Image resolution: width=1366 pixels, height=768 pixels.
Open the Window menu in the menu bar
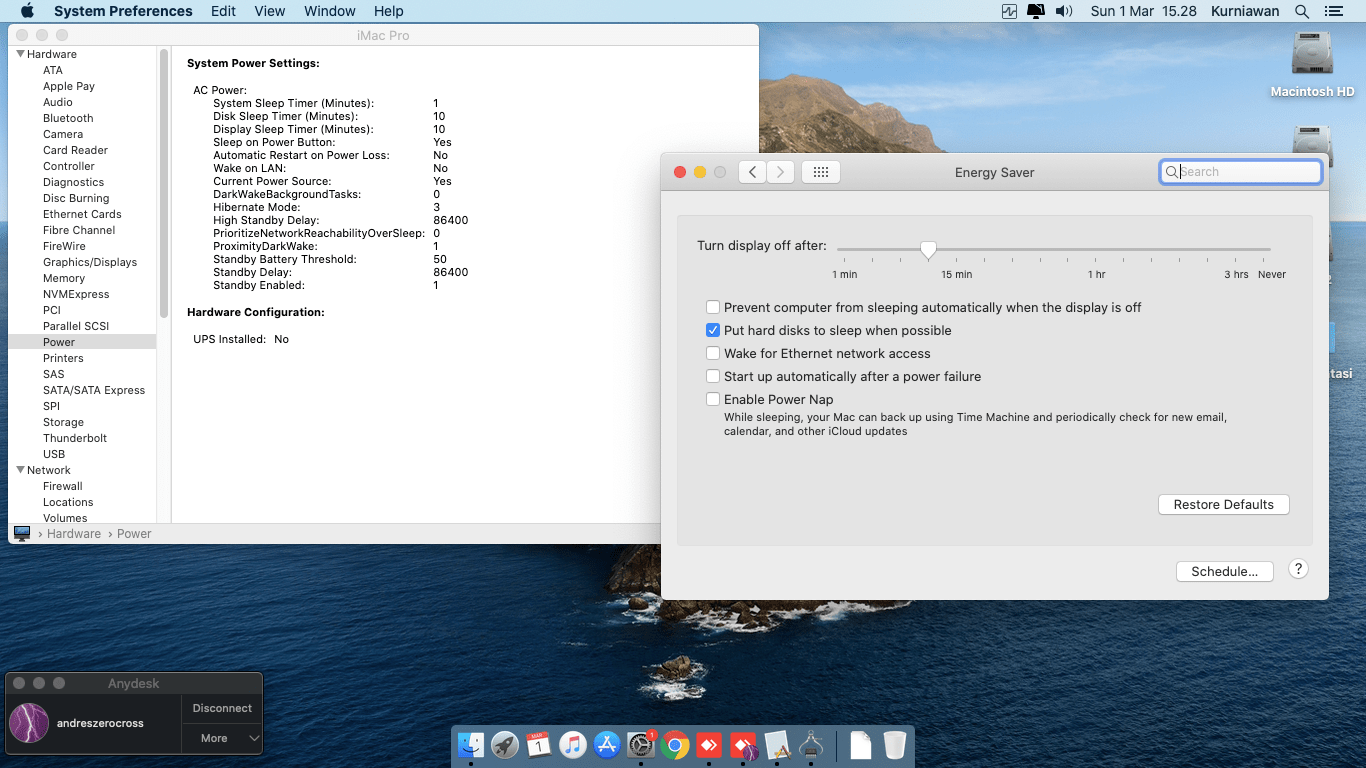click(329, 11)
